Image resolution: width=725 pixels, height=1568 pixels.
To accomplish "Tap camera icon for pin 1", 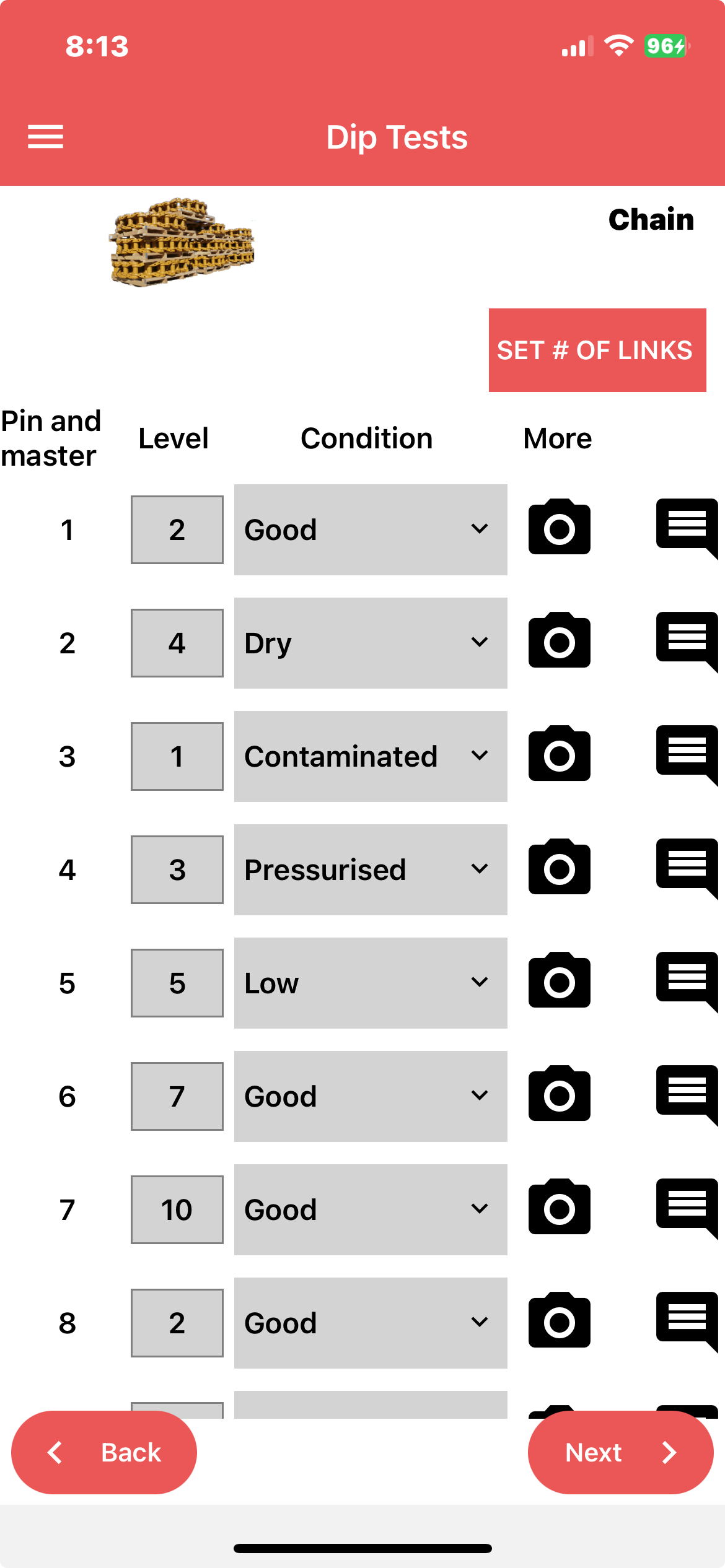I will tap(559, 528).
